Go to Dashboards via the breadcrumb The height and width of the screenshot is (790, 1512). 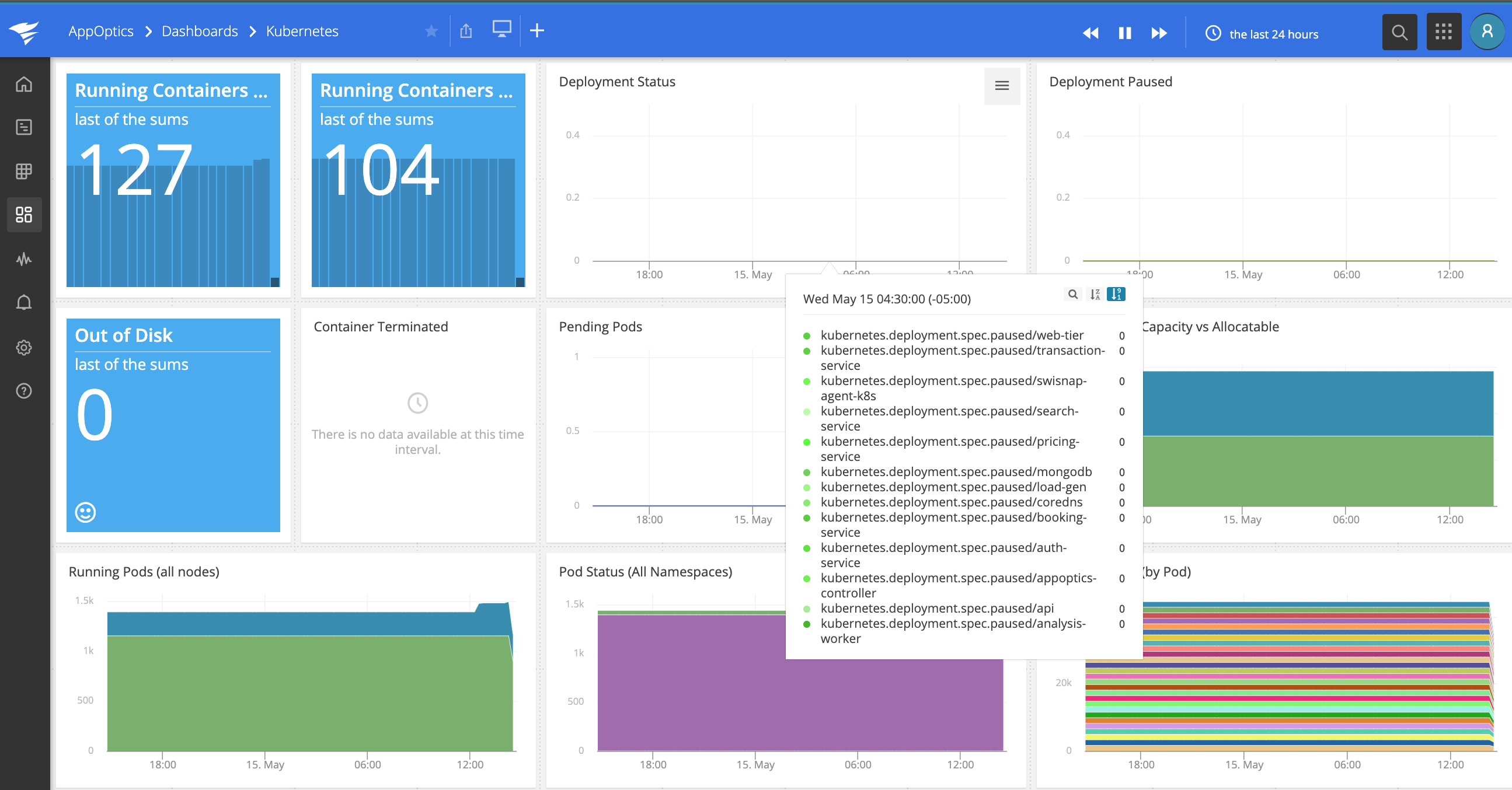coord(200,30)
